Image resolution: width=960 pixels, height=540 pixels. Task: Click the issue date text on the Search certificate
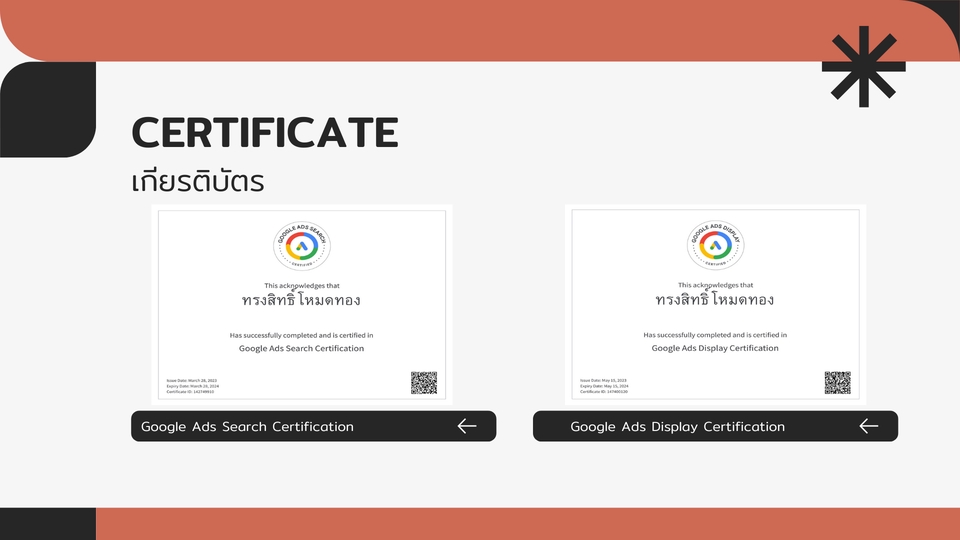click(190, 381)
